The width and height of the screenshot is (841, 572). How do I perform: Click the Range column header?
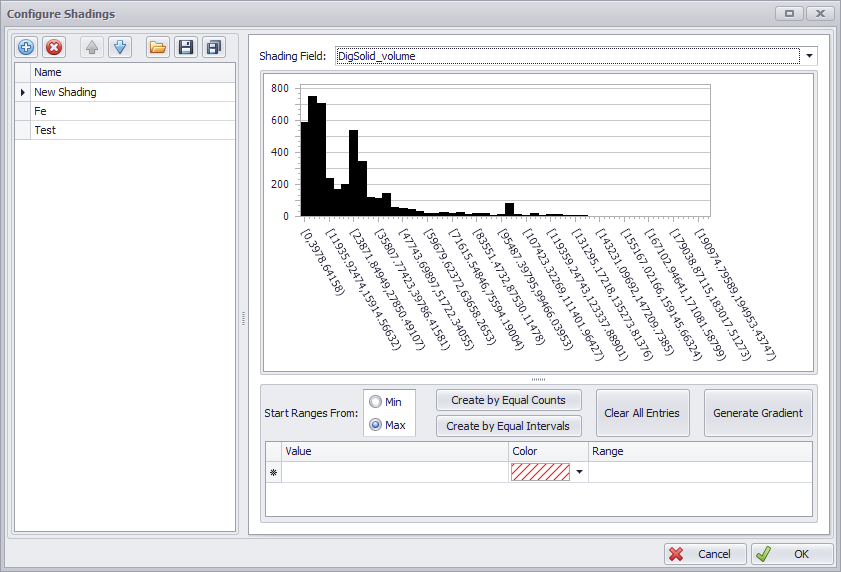(700, 451)
